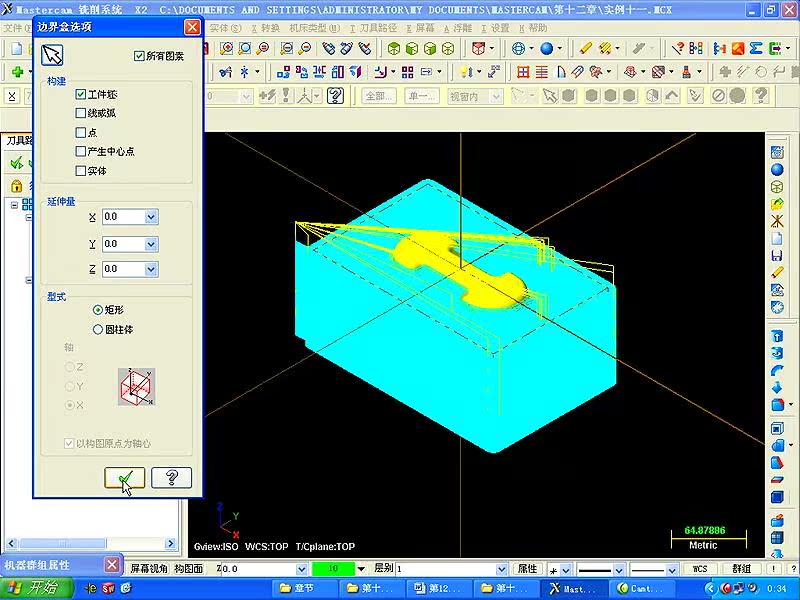Screen dimensions: 800x600
Task: Click the green color swatch labeled 10
Action: tap(333, 569)
